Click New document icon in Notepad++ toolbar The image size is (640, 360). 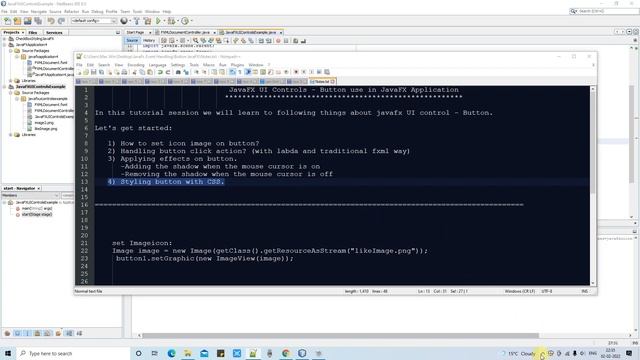pyautogui.click(x=79, y=72)
